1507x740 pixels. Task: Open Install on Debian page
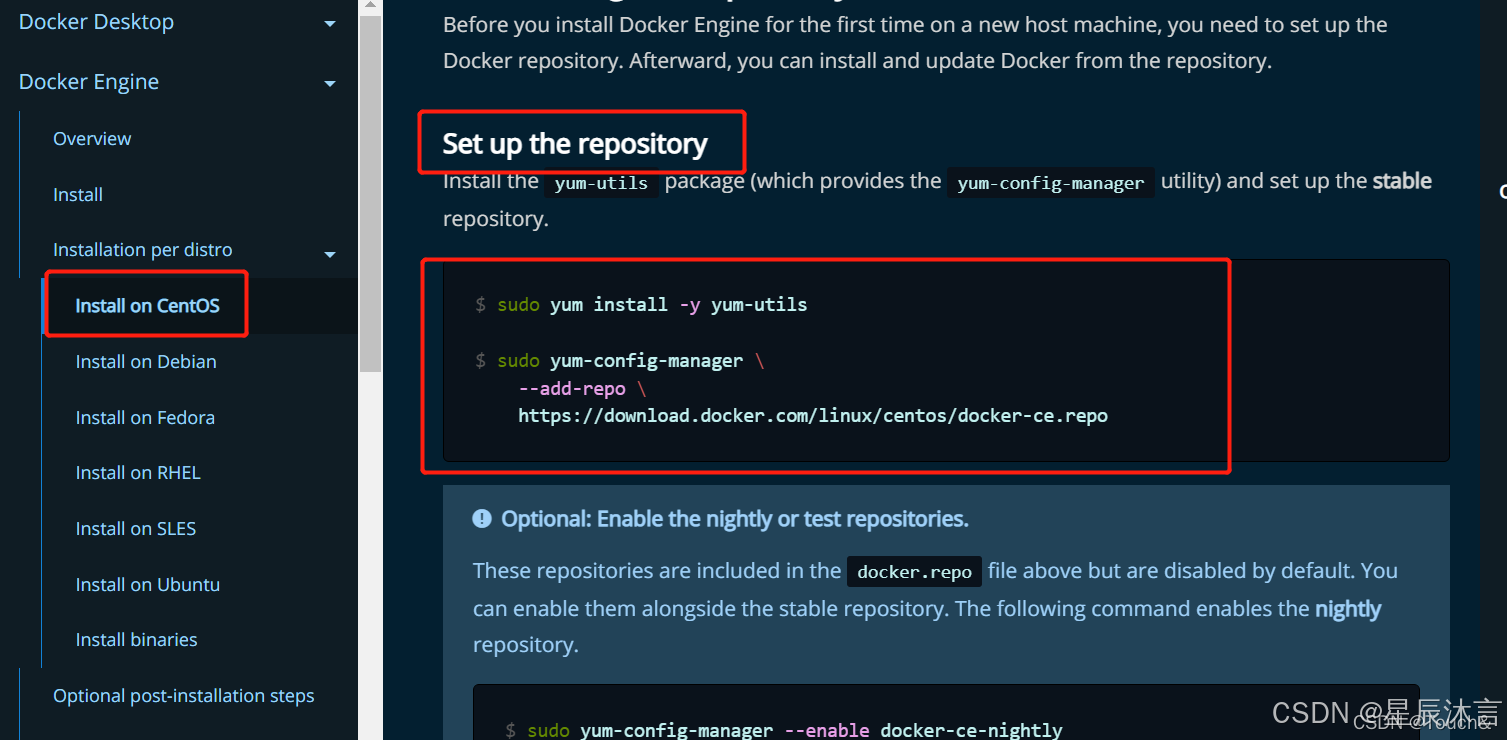(146, 362)
